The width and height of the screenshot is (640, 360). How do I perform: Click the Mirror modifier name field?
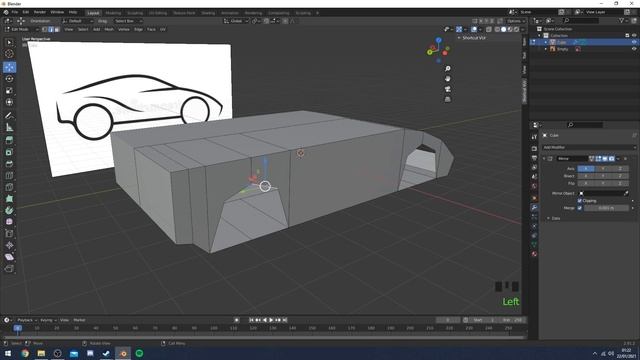[572, 158]
